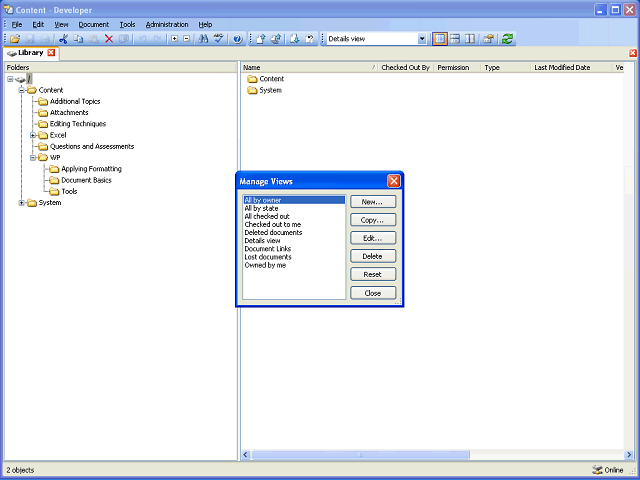Click the Check Out down-arrow icon
Image resolution: width=640 pixels, height=480 pixels.
295,39
